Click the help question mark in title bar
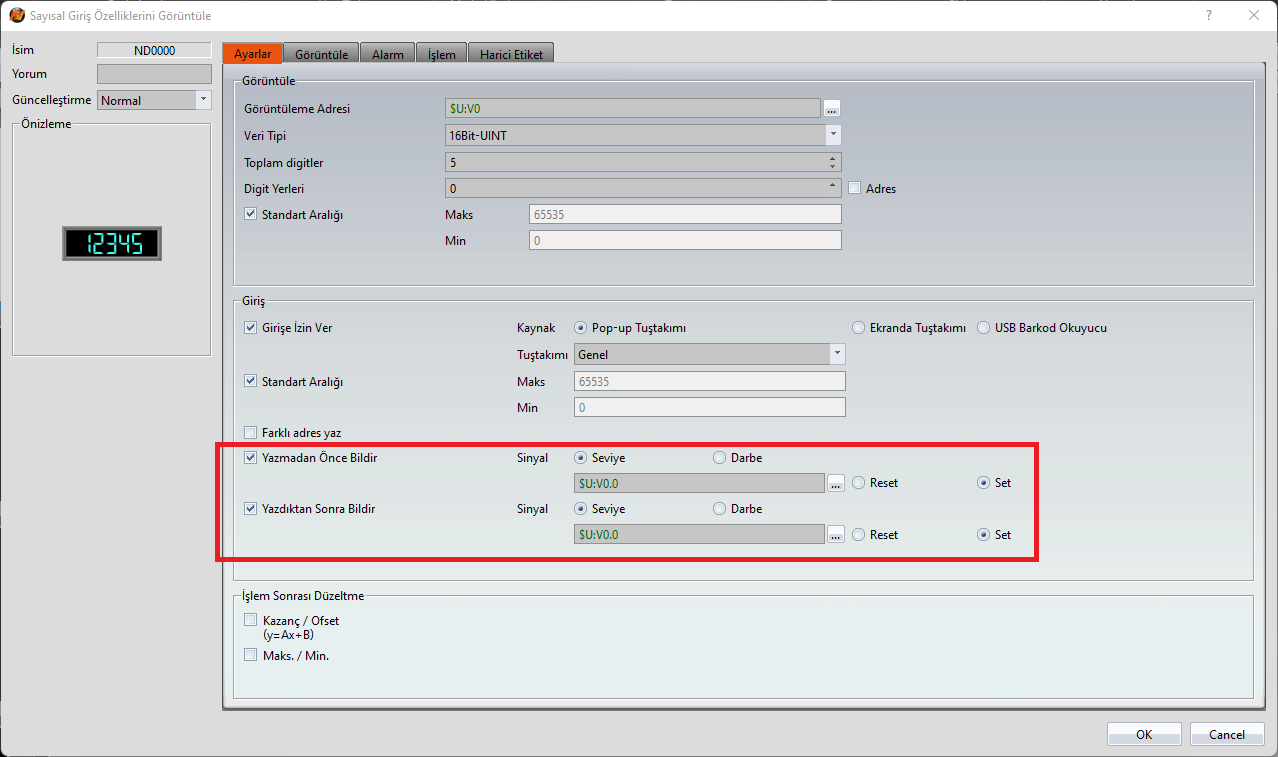Screen dimensions: 1278x757 1208,15
